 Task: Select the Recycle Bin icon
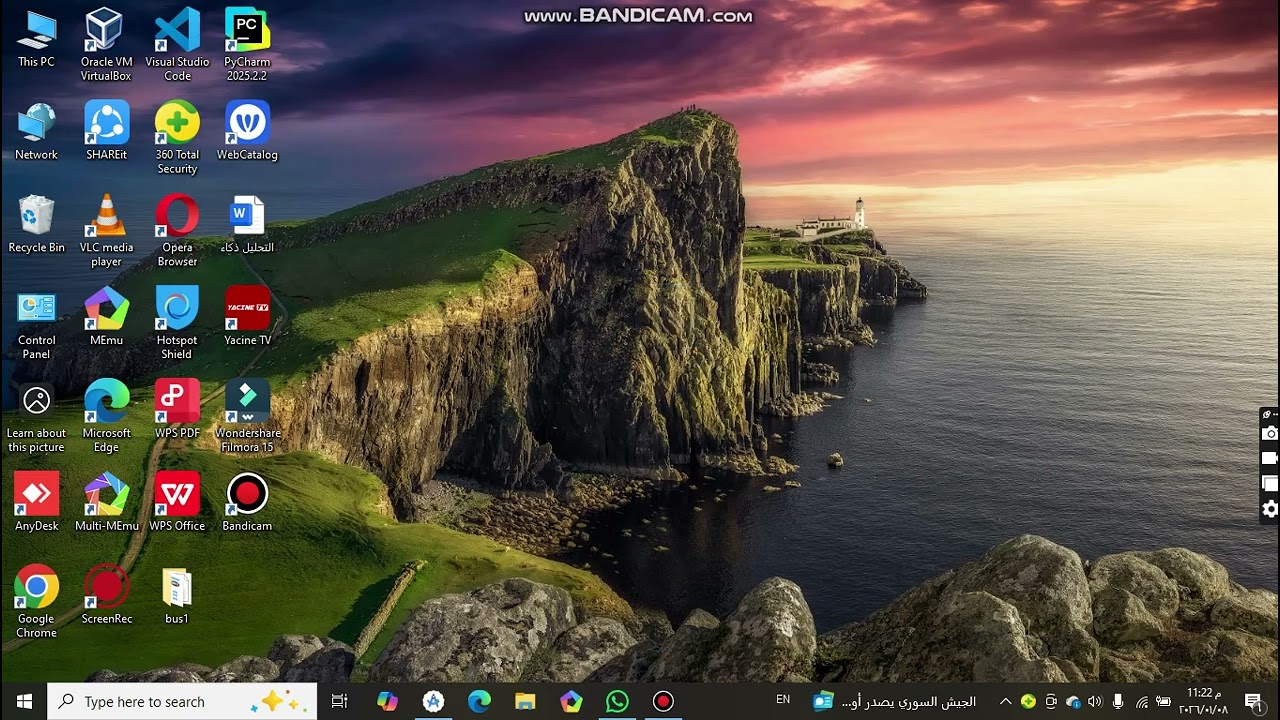(36, 224)
